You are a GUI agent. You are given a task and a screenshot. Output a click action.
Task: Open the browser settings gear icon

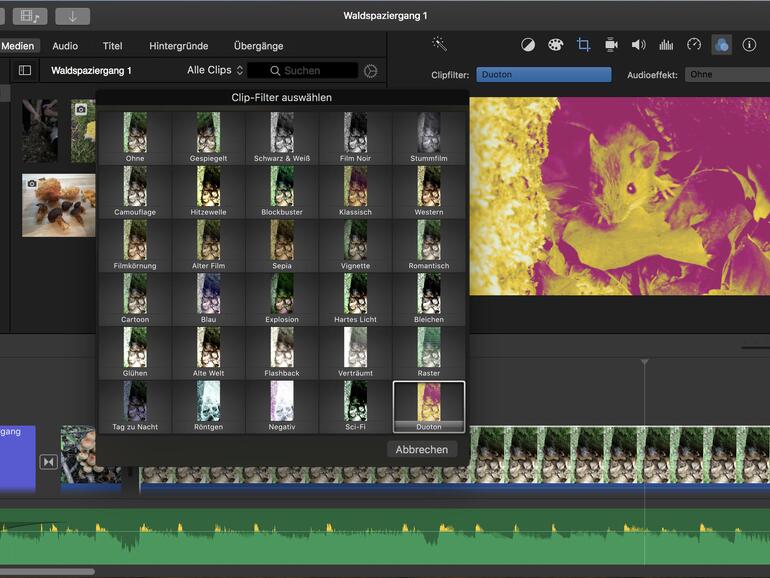point(371,71)
